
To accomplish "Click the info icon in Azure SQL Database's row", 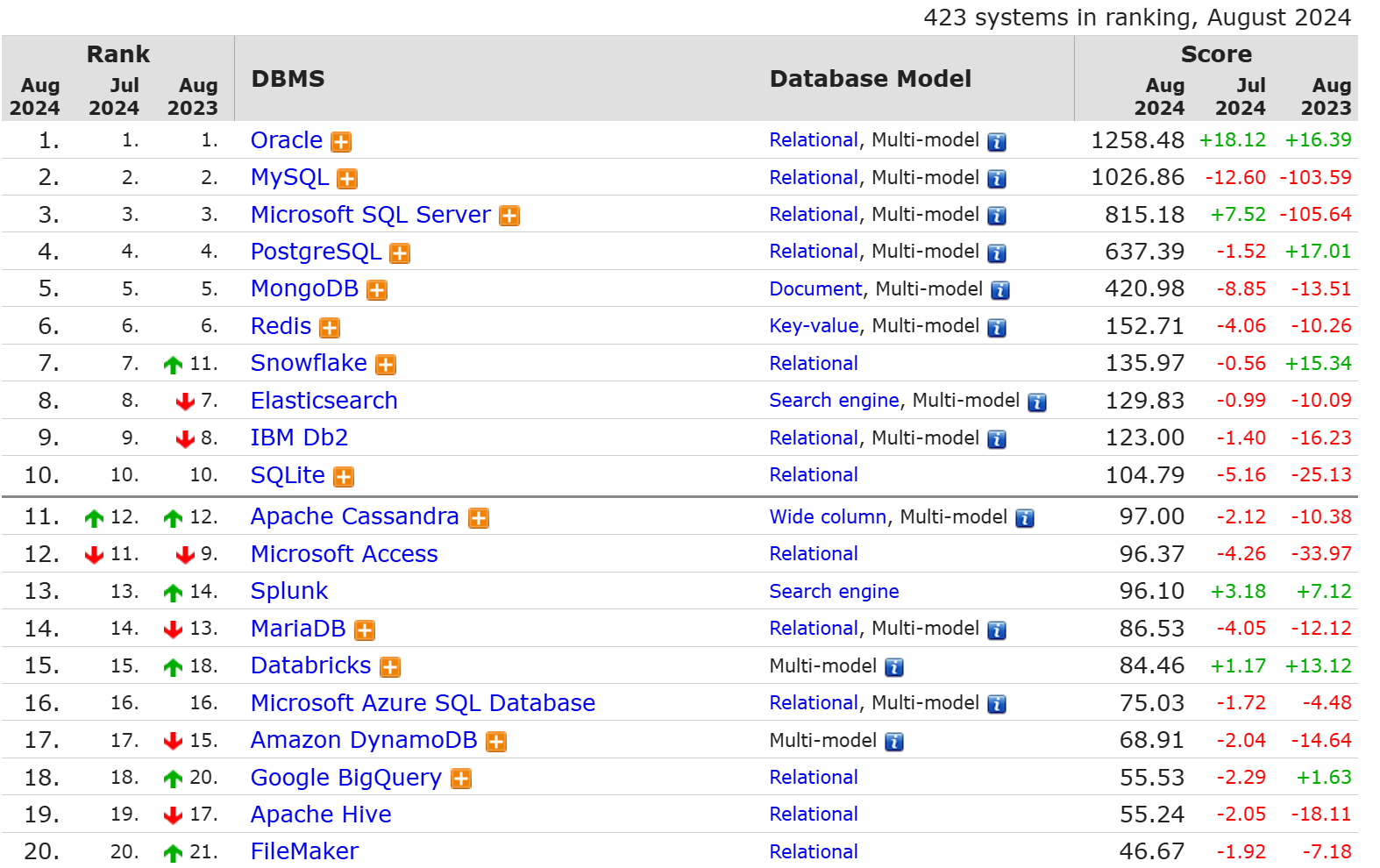I will point(997,704).
